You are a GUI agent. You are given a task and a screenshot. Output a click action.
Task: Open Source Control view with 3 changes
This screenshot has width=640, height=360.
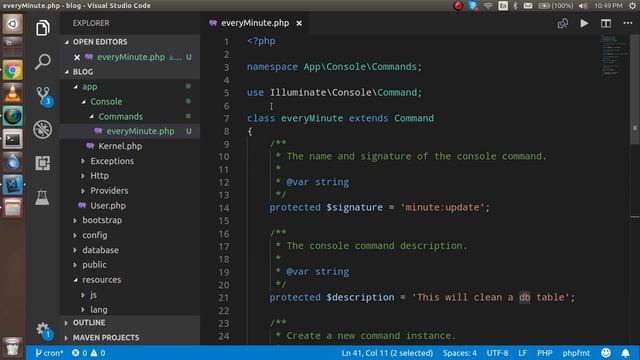coord(43,96)
